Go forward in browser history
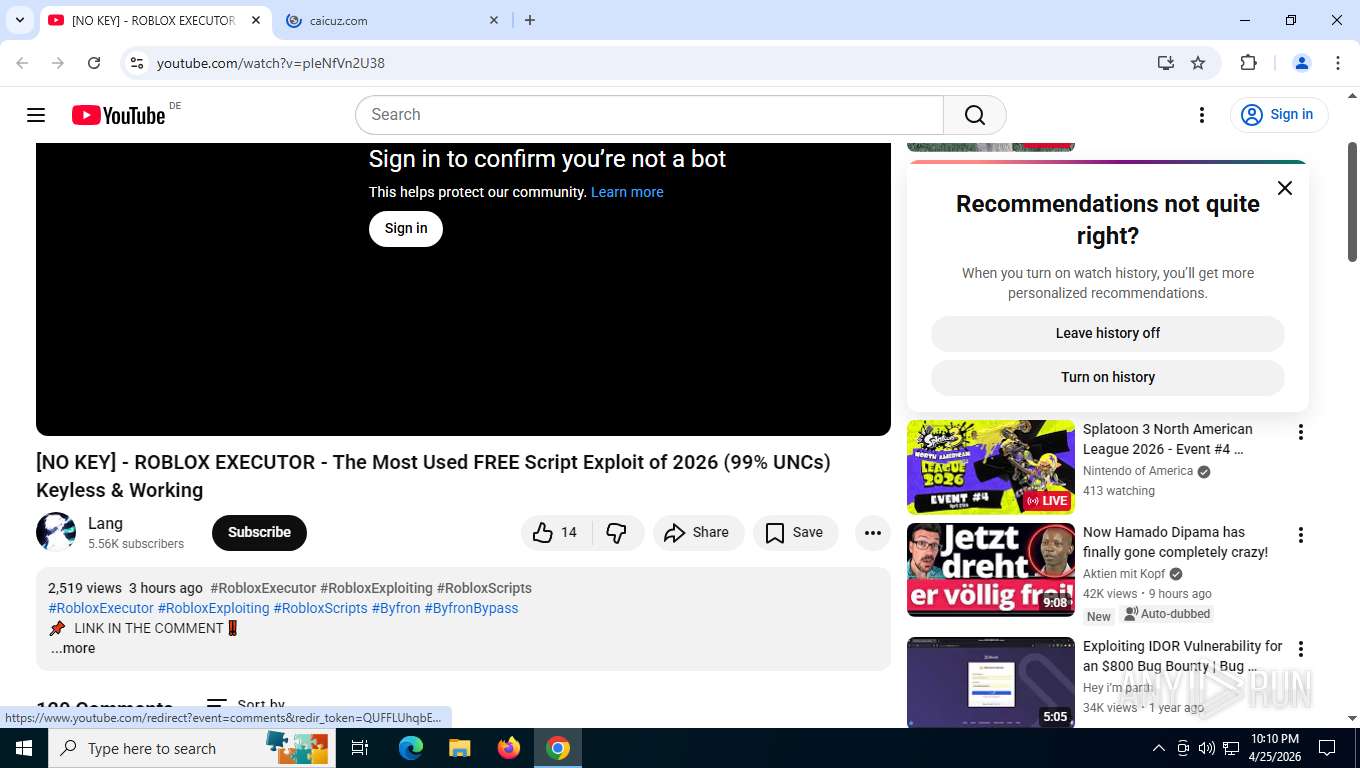 tap(58, 63)
